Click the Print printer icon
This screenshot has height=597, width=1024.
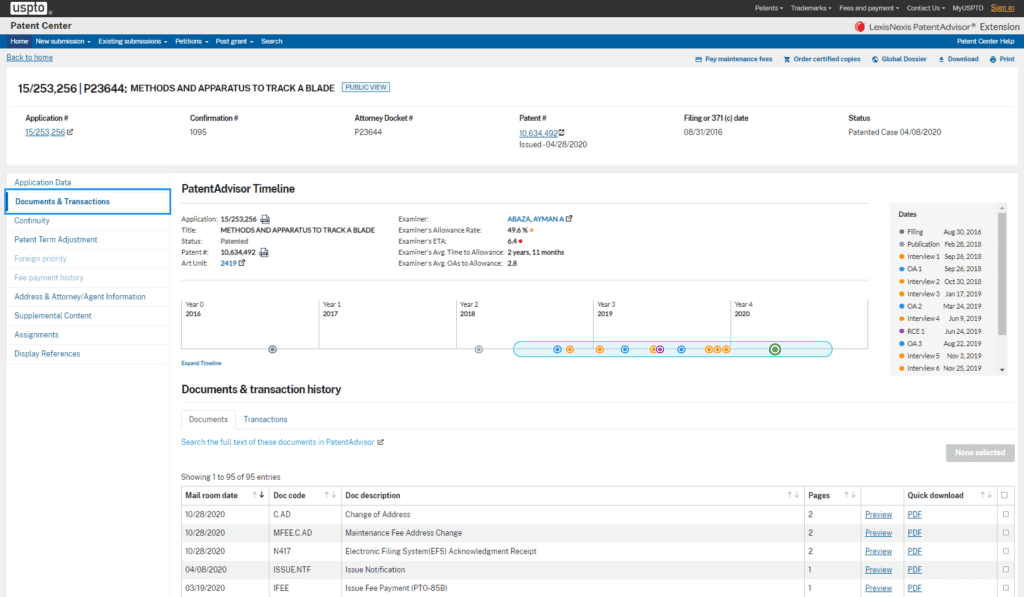pos(993,59)
